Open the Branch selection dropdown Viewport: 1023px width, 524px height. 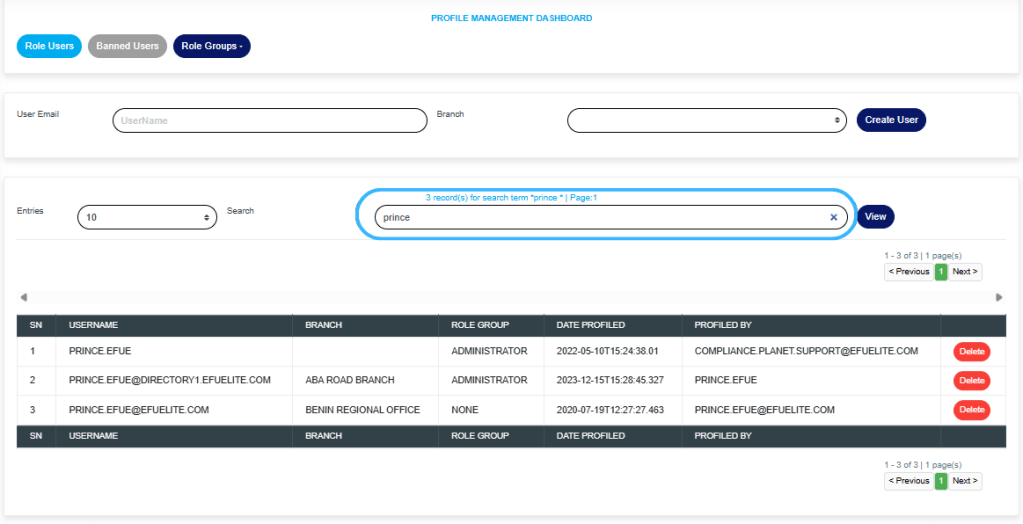[x=707, y=120]
